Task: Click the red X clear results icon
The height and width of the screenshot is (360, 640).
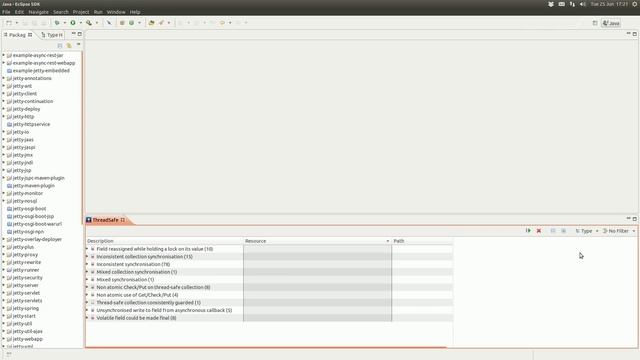Action: [x=539, y=231]
